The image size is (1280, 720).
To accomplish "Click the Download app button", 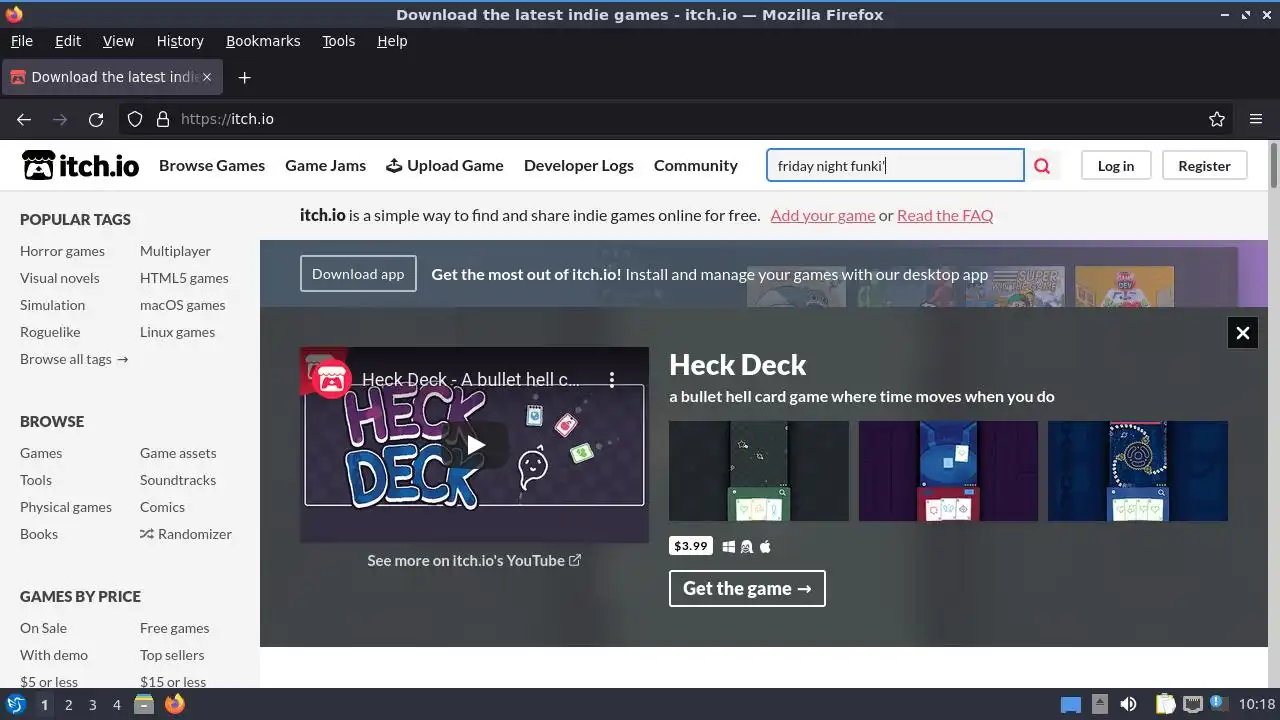I will tap(358, 274).
